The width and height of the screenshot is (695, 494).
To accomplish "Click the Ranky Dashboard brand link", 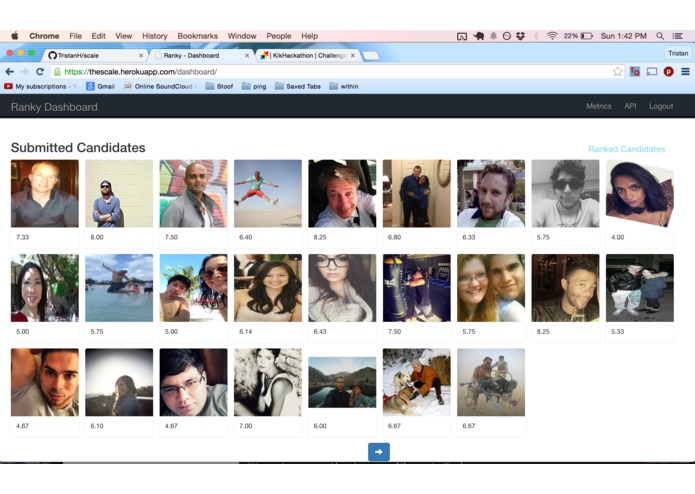I will tap(54, 107).
